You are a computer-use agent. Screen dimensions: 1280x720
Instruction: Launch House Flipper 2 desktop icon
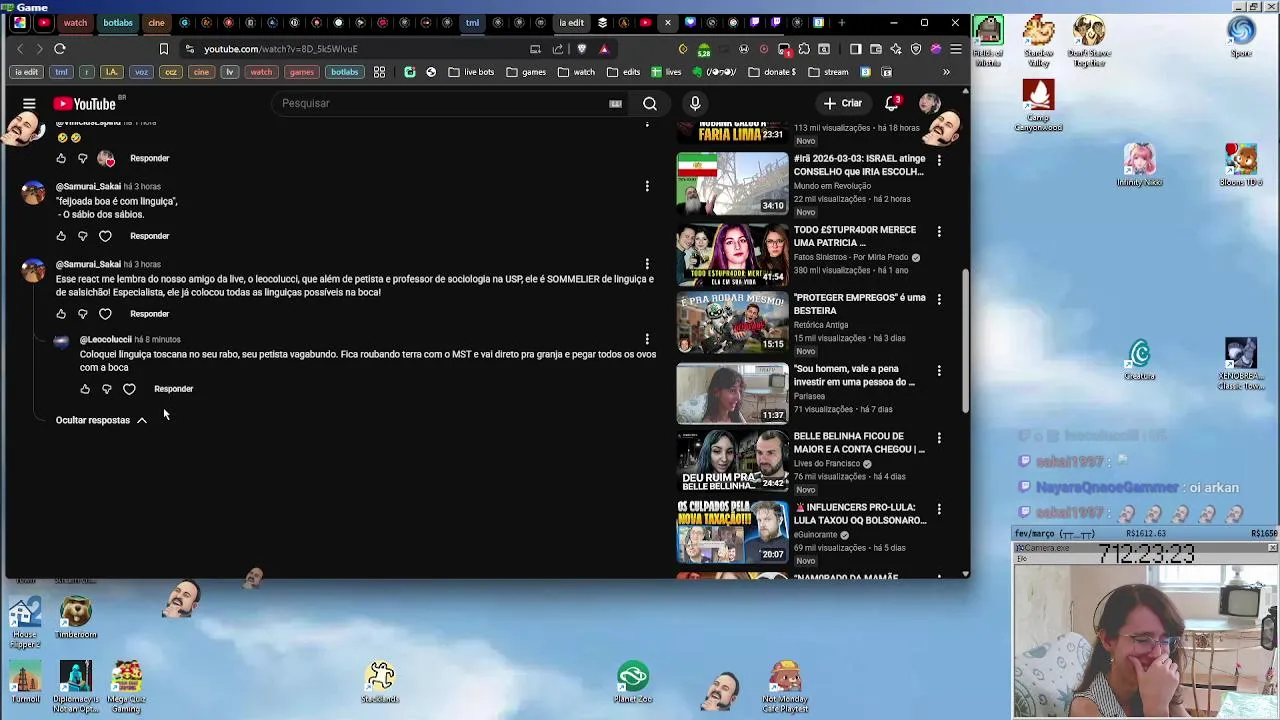pos(25,622)
